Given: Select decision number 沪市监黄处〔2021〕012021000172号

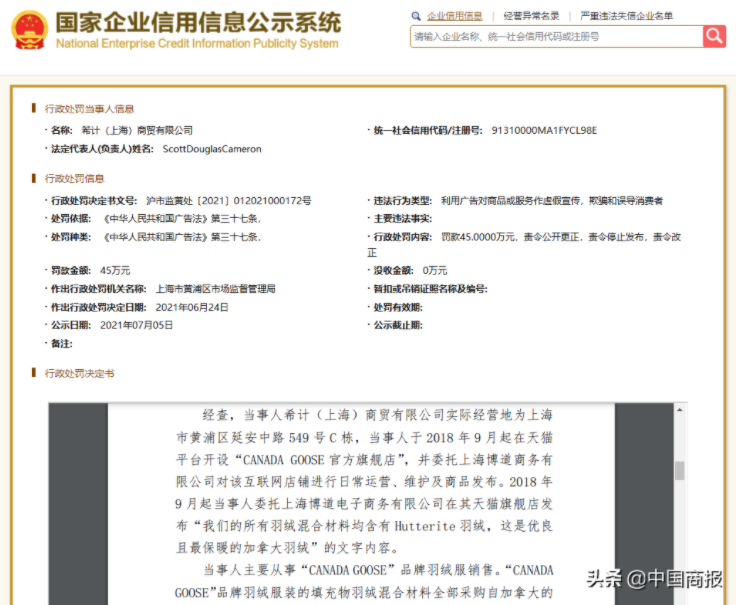Looking at the screenshot, I should pos(229,201).
